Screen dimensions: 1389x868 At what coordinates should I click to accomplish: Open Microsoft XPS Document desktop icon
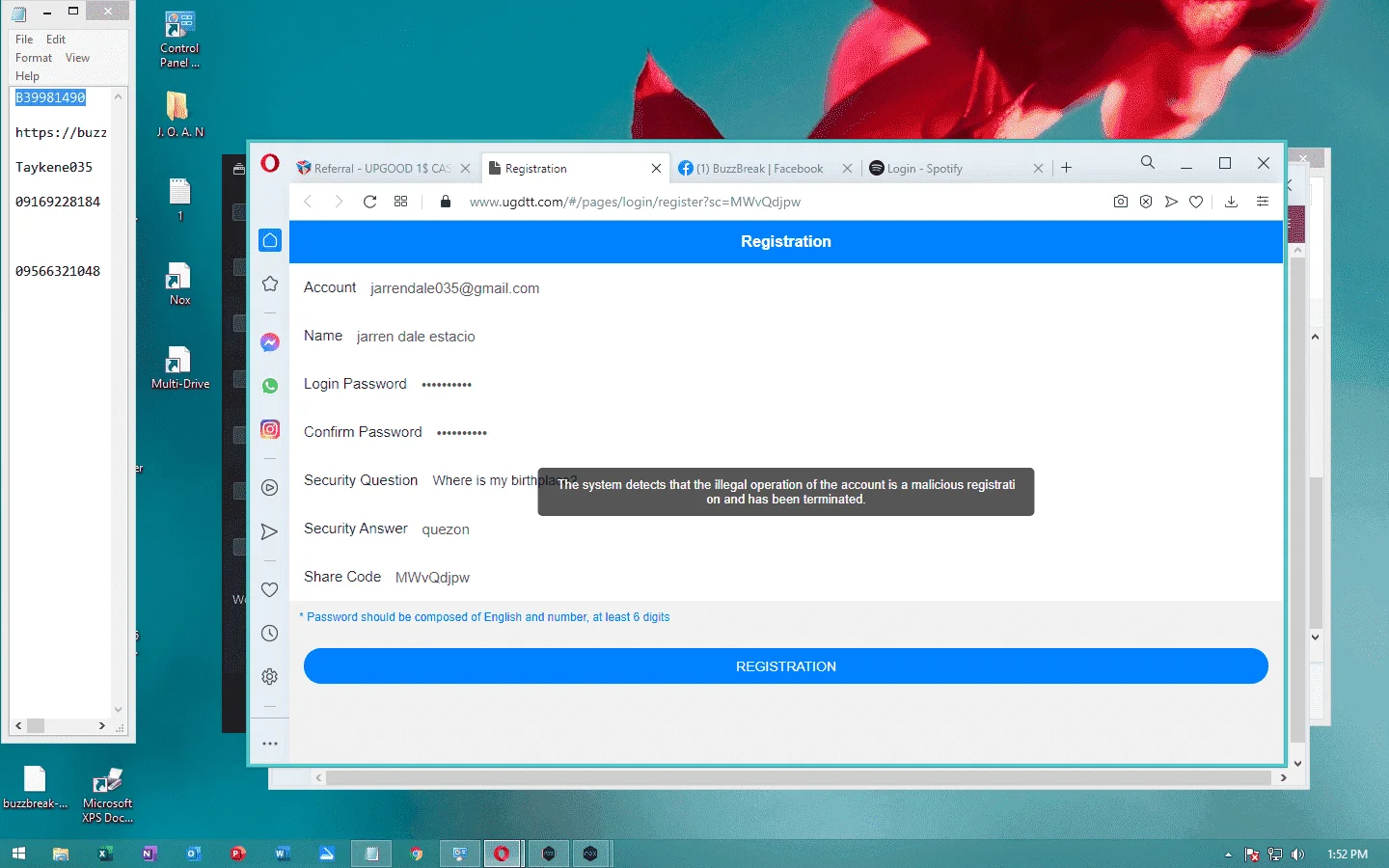coord(107,796)
